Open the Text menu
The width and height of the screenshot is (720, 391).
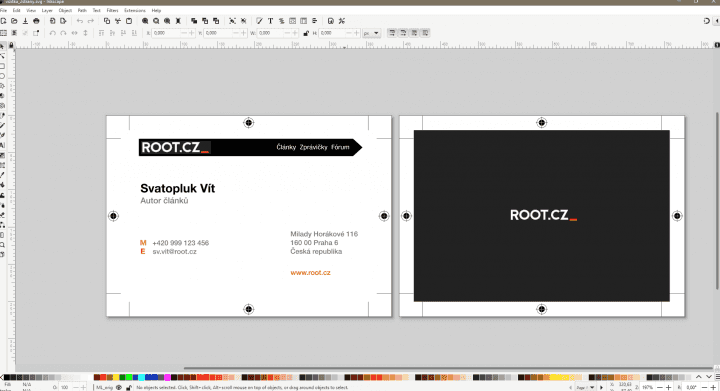click(x=96, y=10)
